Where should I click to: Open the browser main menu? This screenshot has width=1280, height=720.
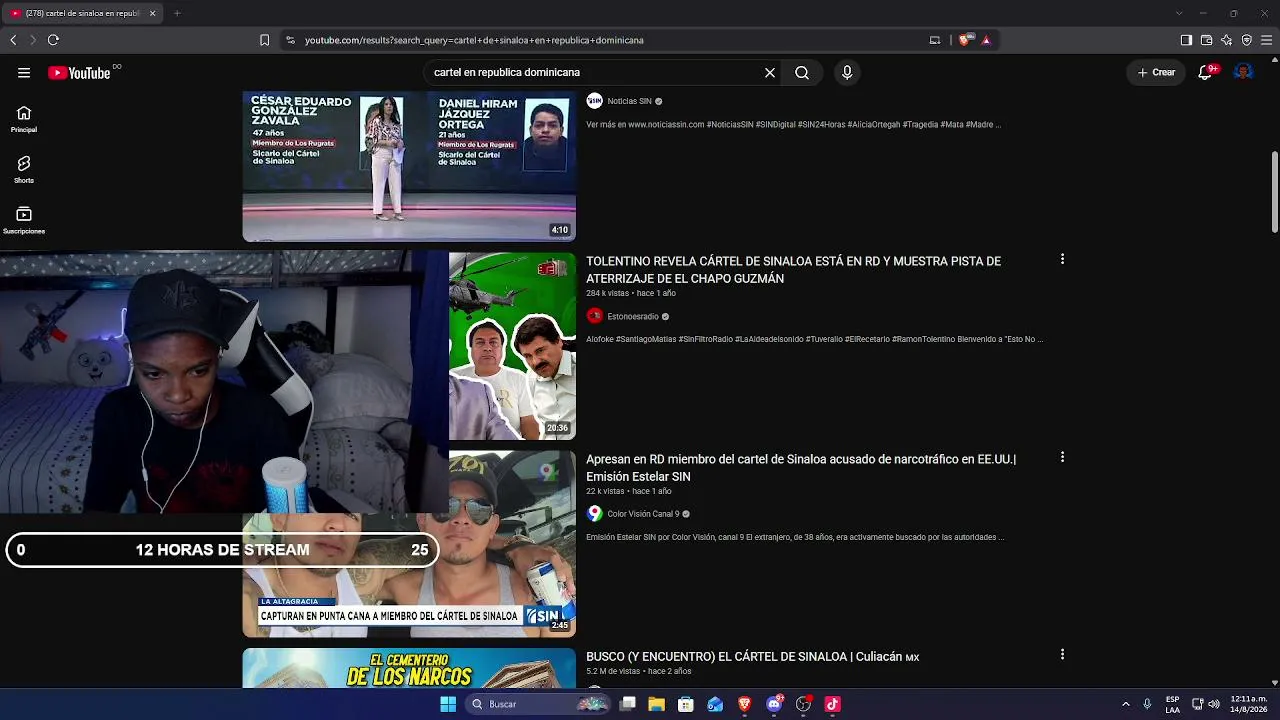coord(1266,40)
